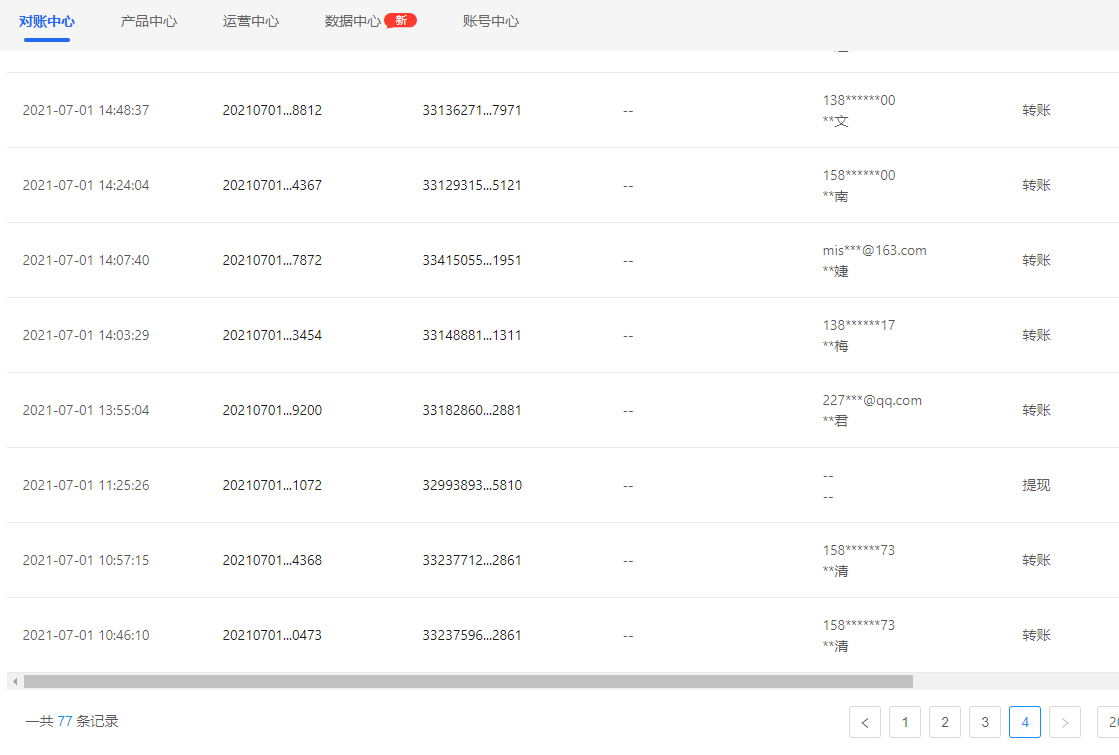Select the current page 4 button
The width and height of the screenshot is (1119, 755).
pos(1025,722)
